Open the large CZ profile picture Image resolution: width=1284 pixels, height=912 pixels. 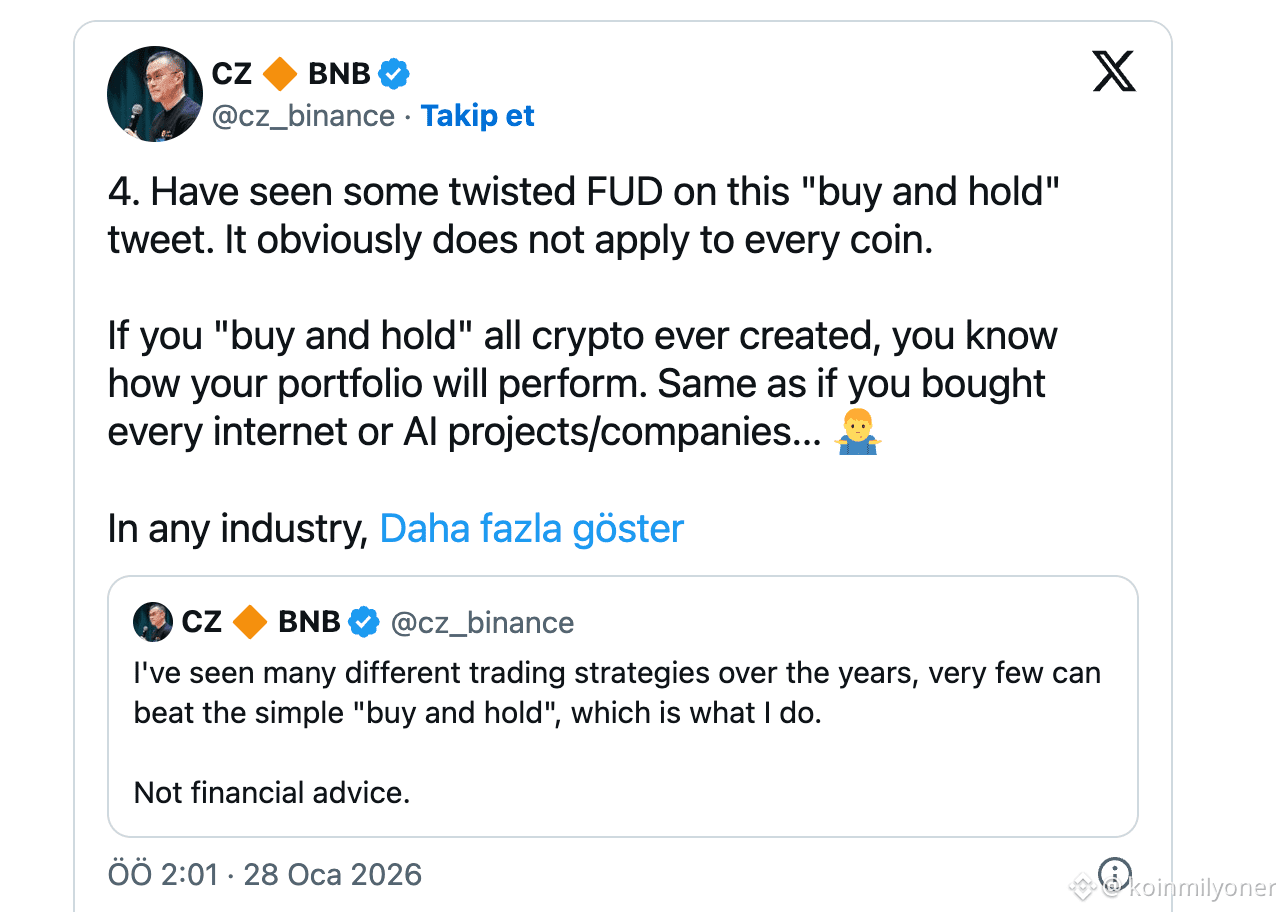pyautogui.click(x=155, y=94)
